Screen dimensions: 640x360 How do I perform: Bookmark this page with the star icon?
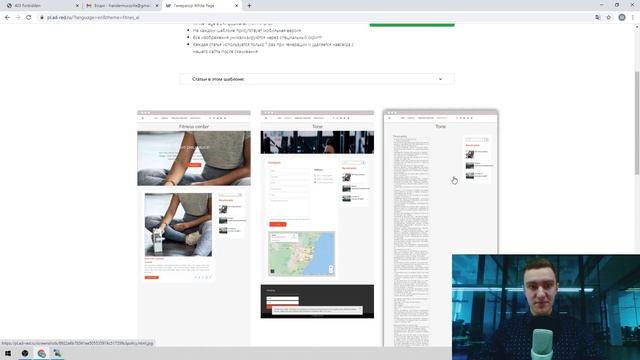pyautogui.click(x=609, y=18)
